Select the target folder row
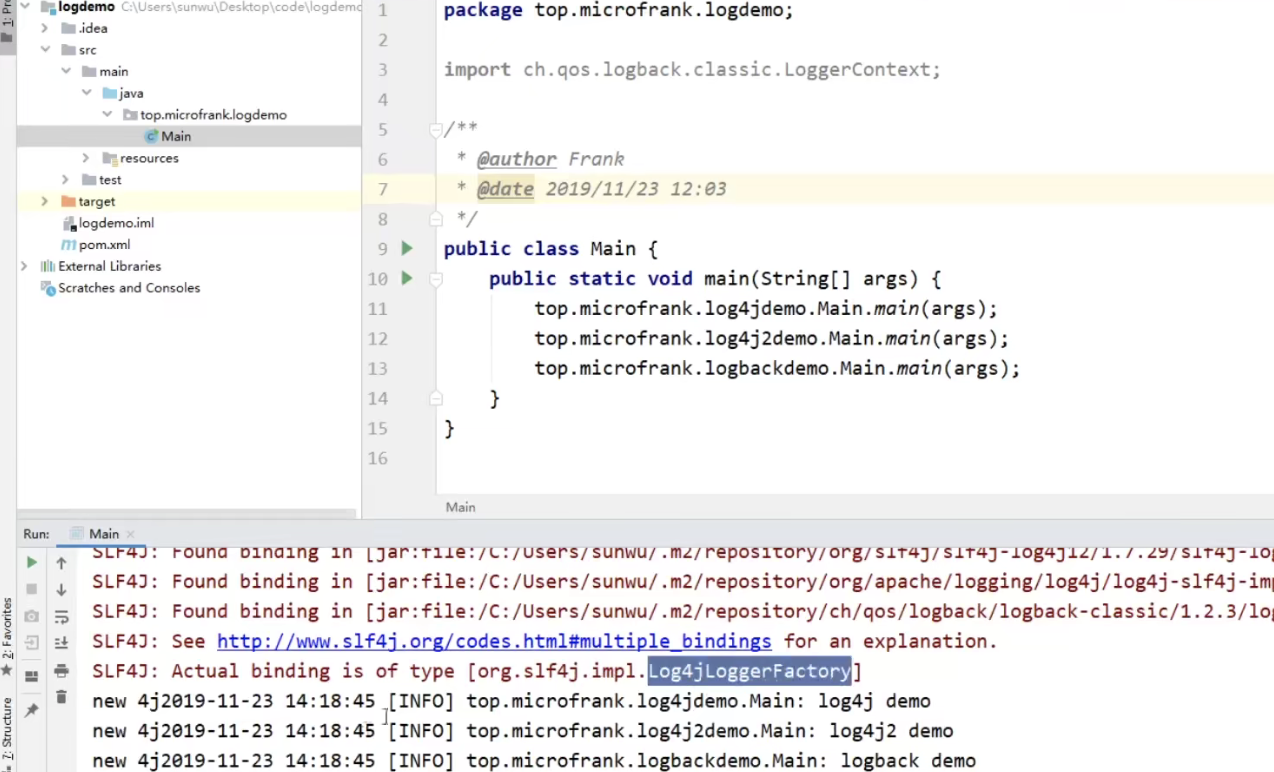This screenshot has height=772, width=1274. (188, 201)
